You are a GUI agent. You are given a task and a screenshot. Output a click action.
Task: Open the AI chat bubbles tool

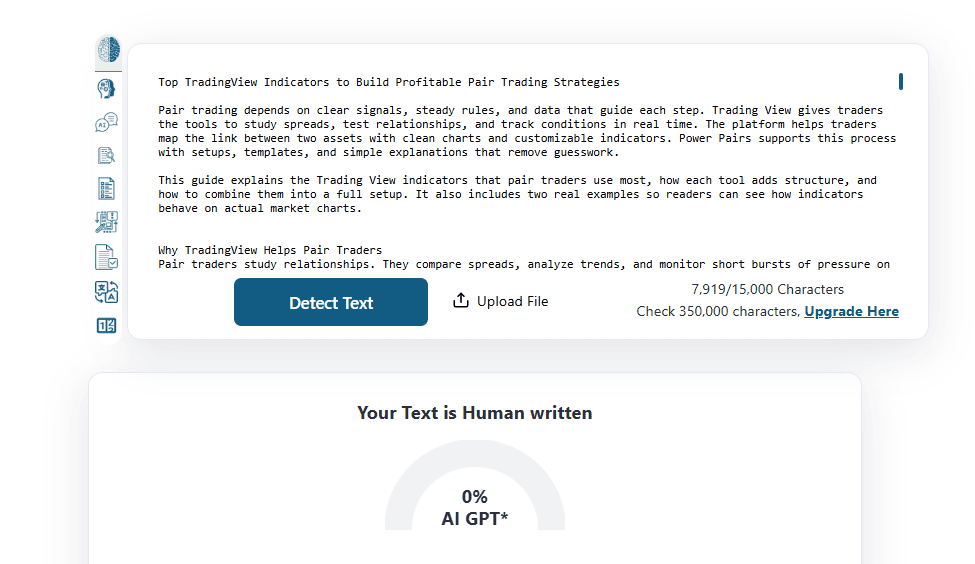coord(107,123)
